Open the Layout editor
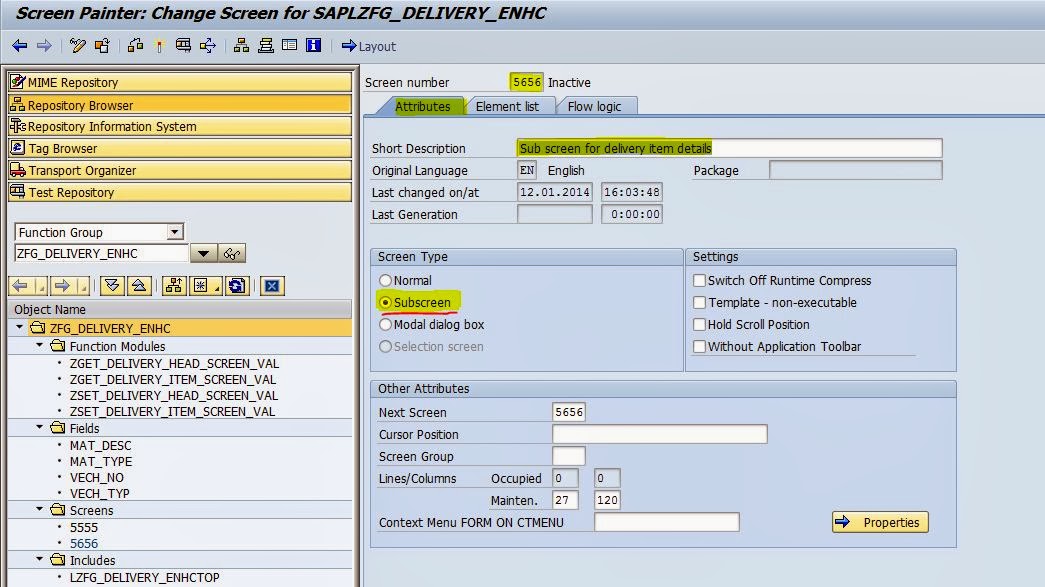This screenshot has width=1045, height=587. (x=370, y=46)
